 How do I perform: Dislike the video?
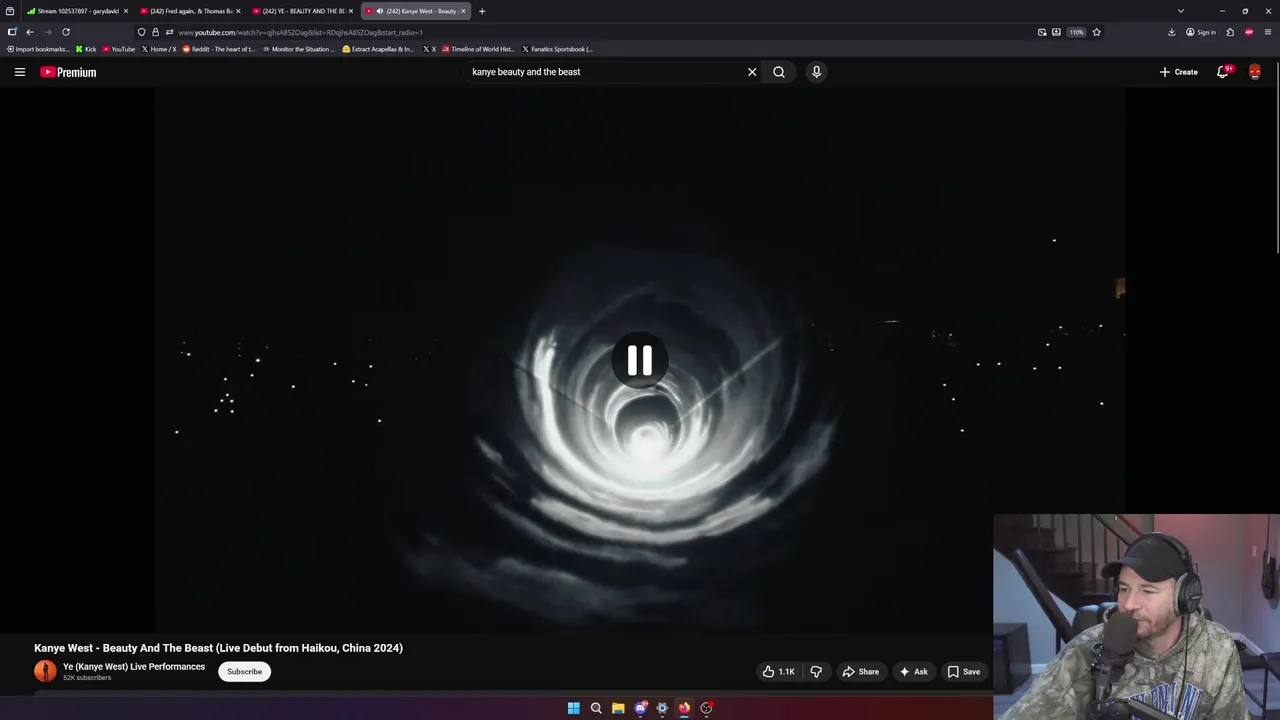click(816, 672)
